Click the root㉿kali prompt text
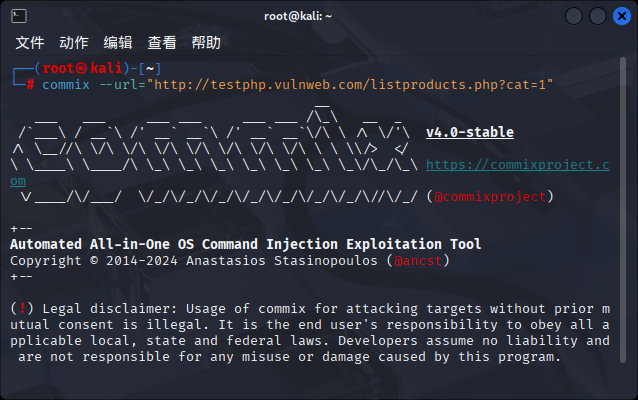The height and width of the screenshot is (400, 638). tap(82, 68)
